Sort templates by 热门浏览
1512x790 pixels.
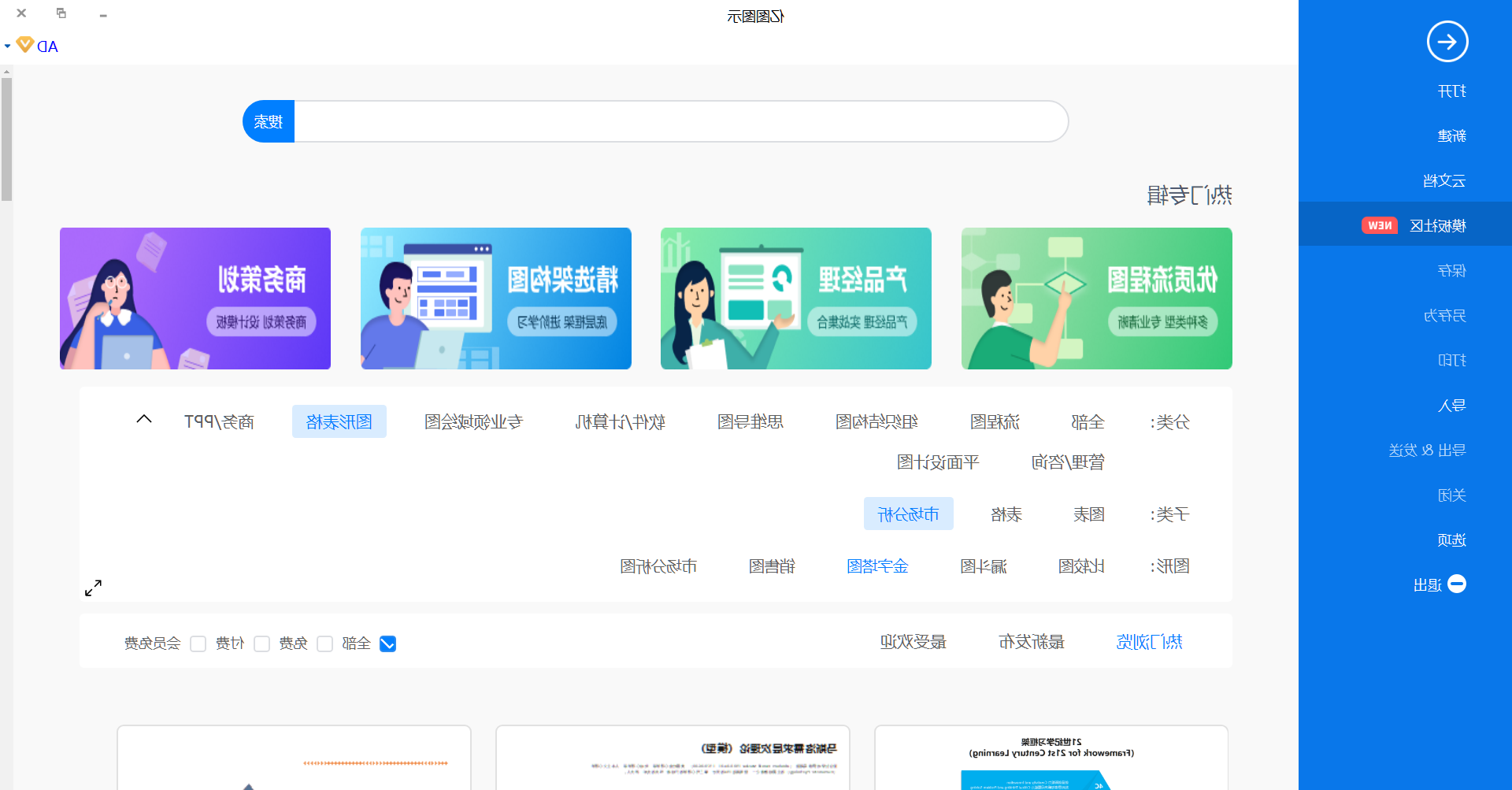point(1150,642)
